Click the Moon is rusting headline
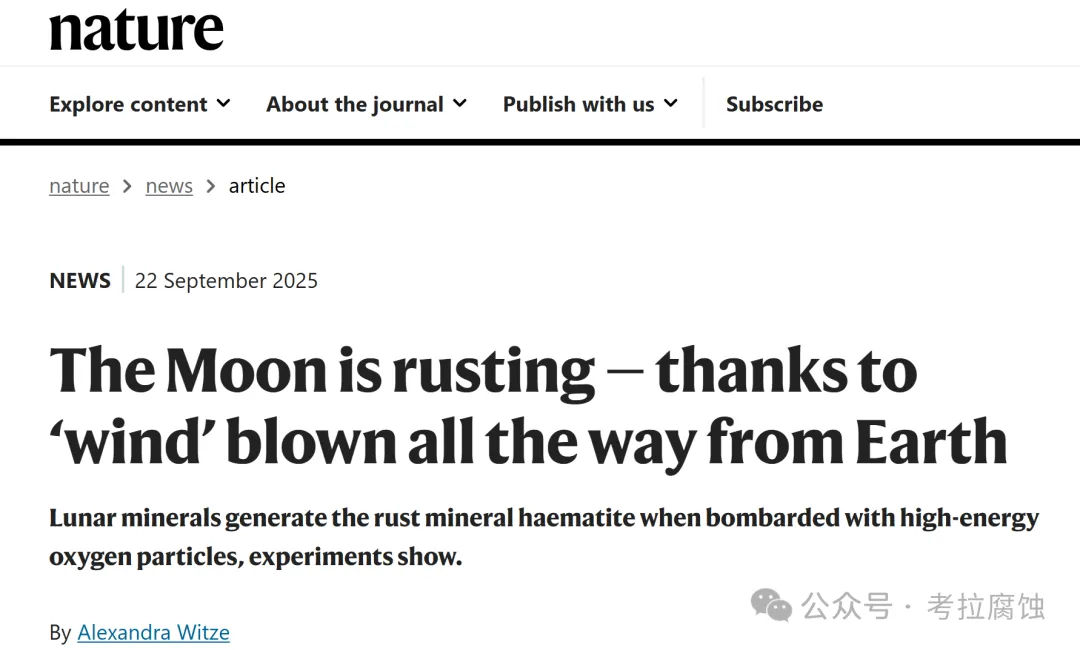This screenshot has height=650, width=1080. 527,405
